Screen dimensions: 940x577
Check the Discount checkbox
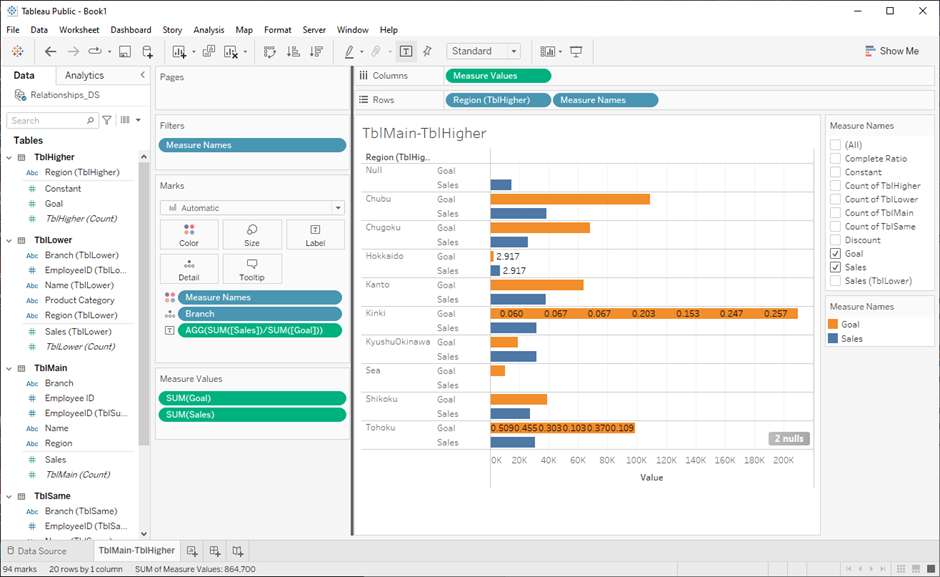pyautogui.click(x=835, y=240)
